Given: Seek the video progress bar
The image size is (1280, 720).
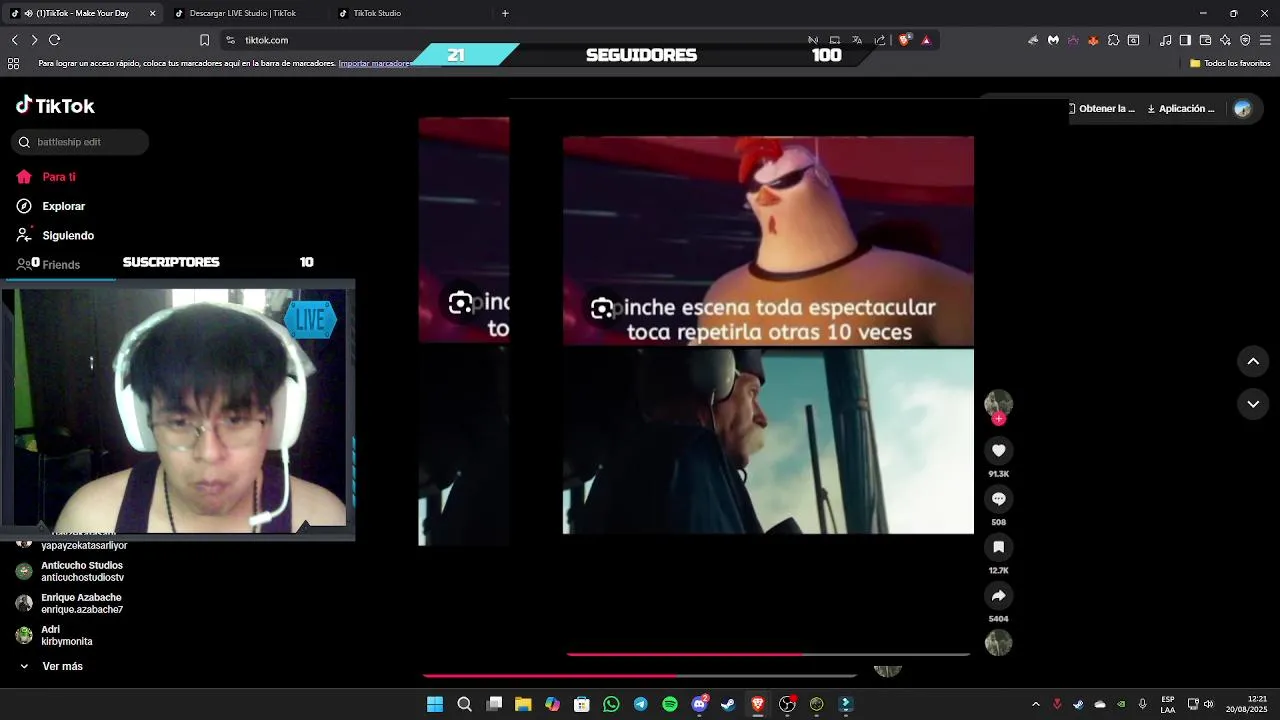Looking at the screenshot, I should (768, 654).
